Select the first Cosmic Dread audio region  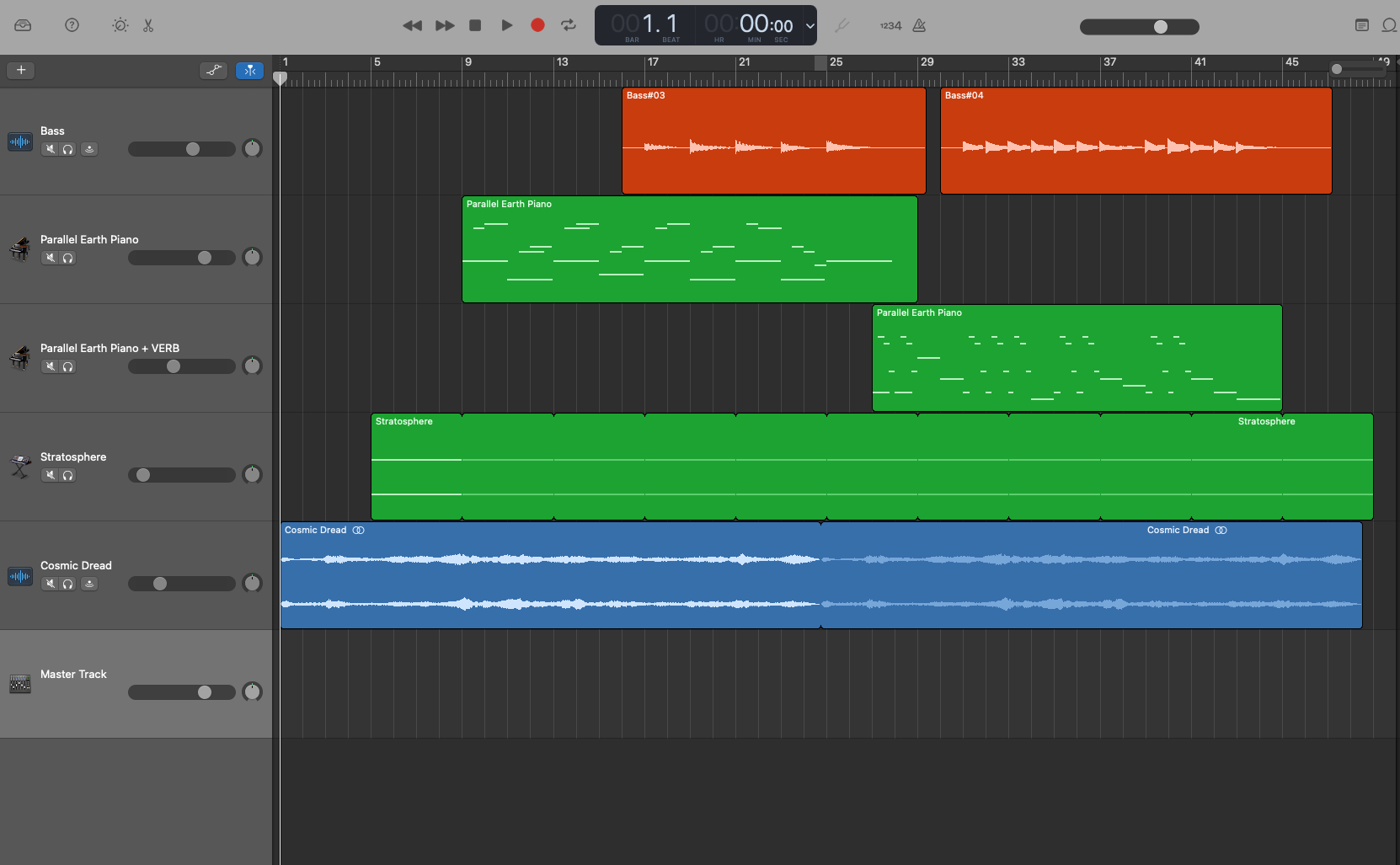pos(551,575)
